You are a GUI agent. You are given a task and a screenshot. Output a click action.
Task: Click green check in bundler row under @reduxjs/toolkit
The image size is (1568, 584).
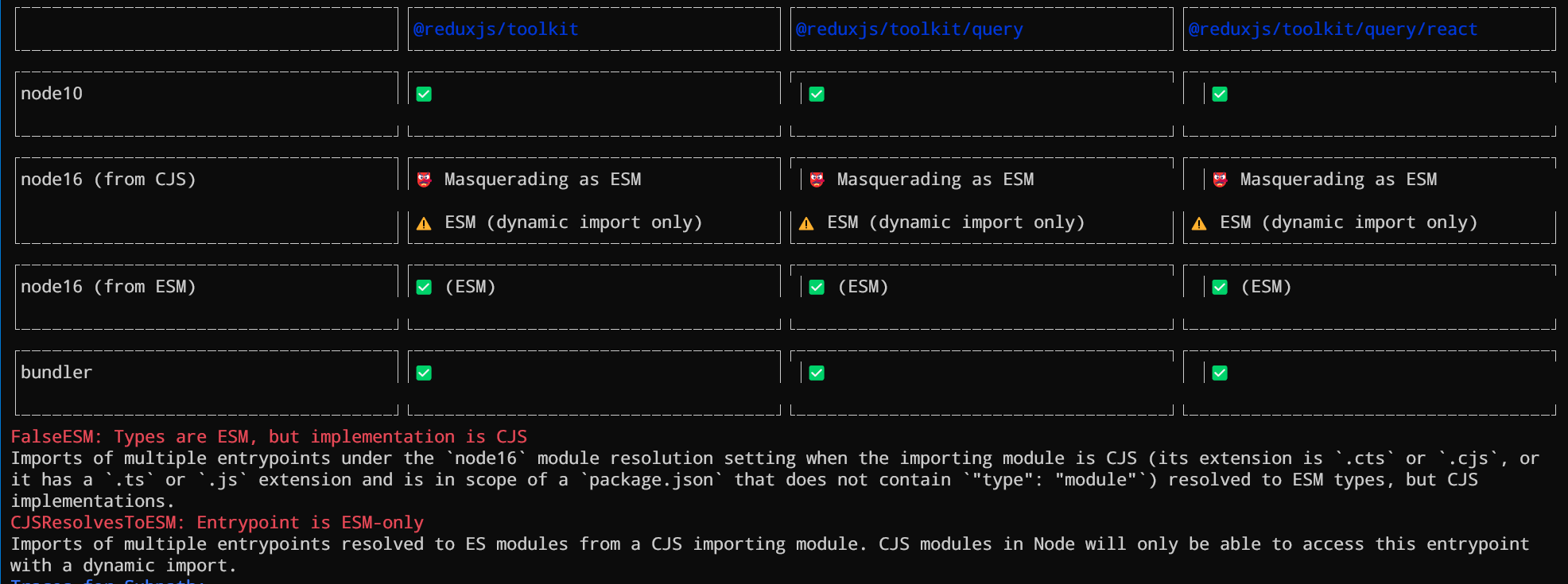[x=424, y=373]
